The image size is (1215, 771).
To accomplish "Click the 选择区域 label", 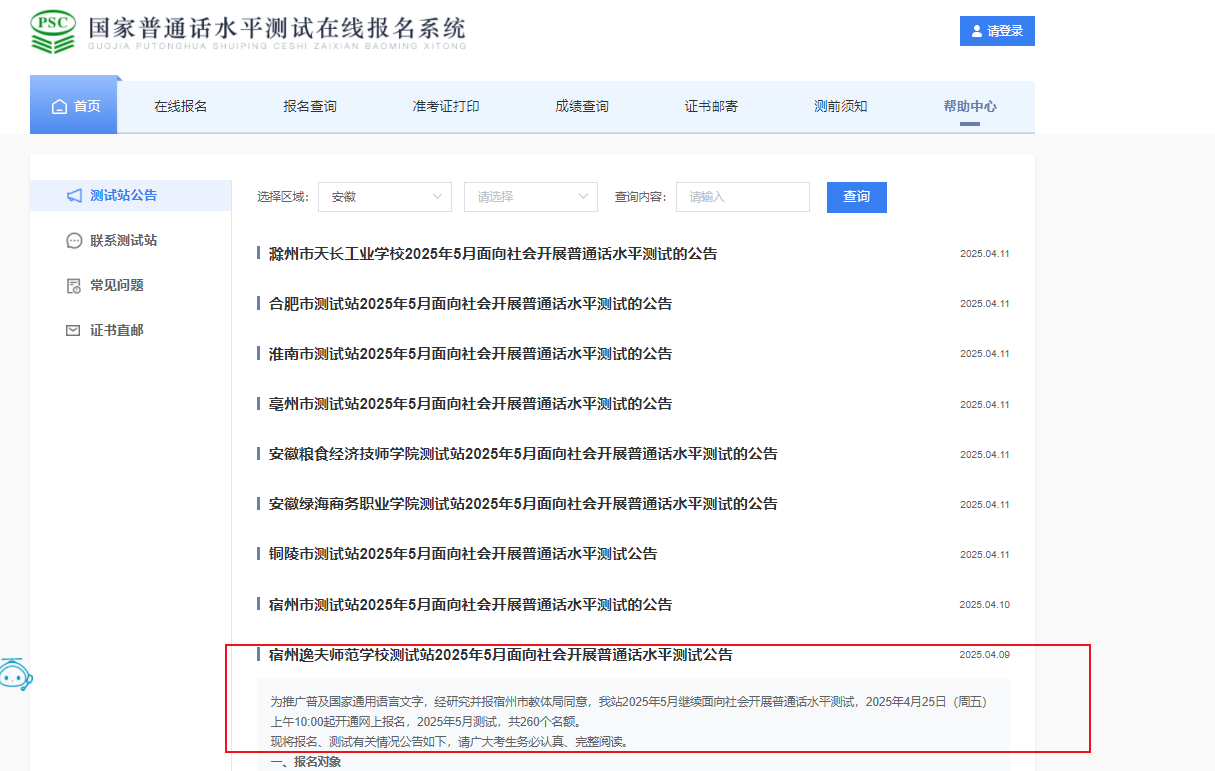I will tap(283, 197).
